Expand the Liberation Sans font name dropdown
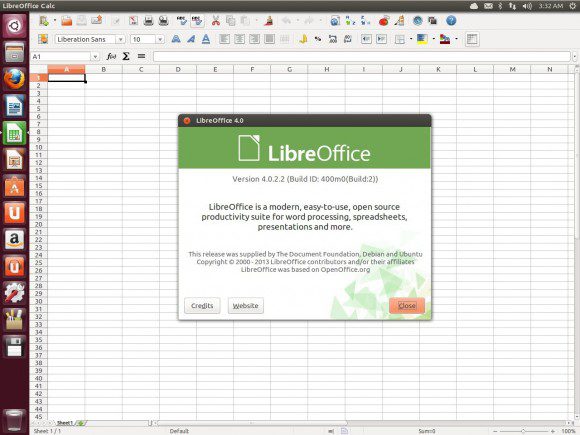This screenshot has width=580, height=435. tap(120, 39)
